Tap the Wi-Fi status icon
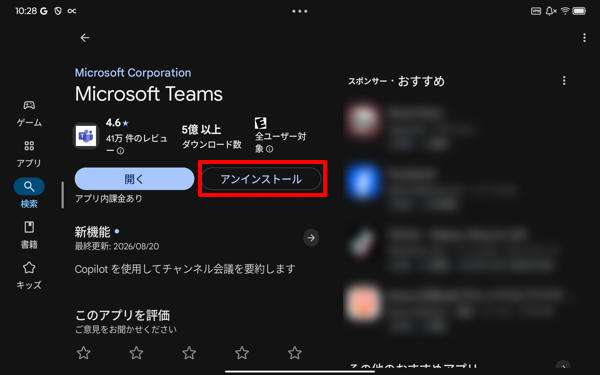The image size is (600, 375). tap(565, 11)
